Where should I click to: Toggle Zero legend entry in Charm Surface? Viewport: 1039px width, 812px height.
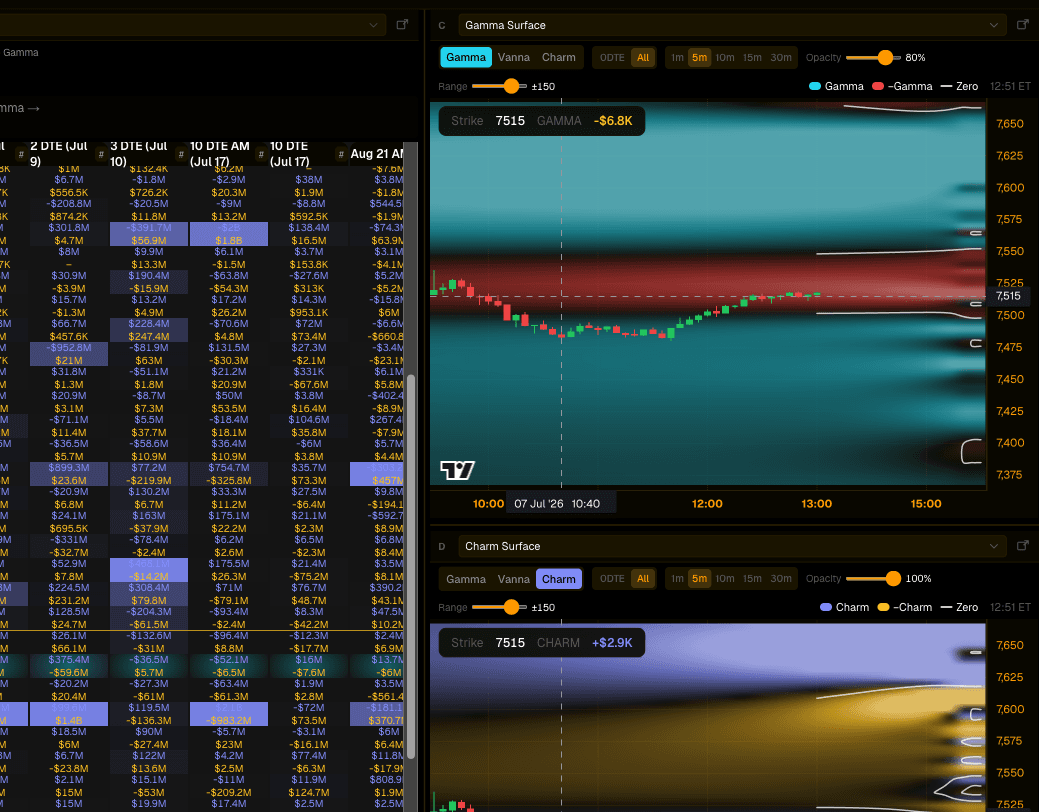point(959,607)
